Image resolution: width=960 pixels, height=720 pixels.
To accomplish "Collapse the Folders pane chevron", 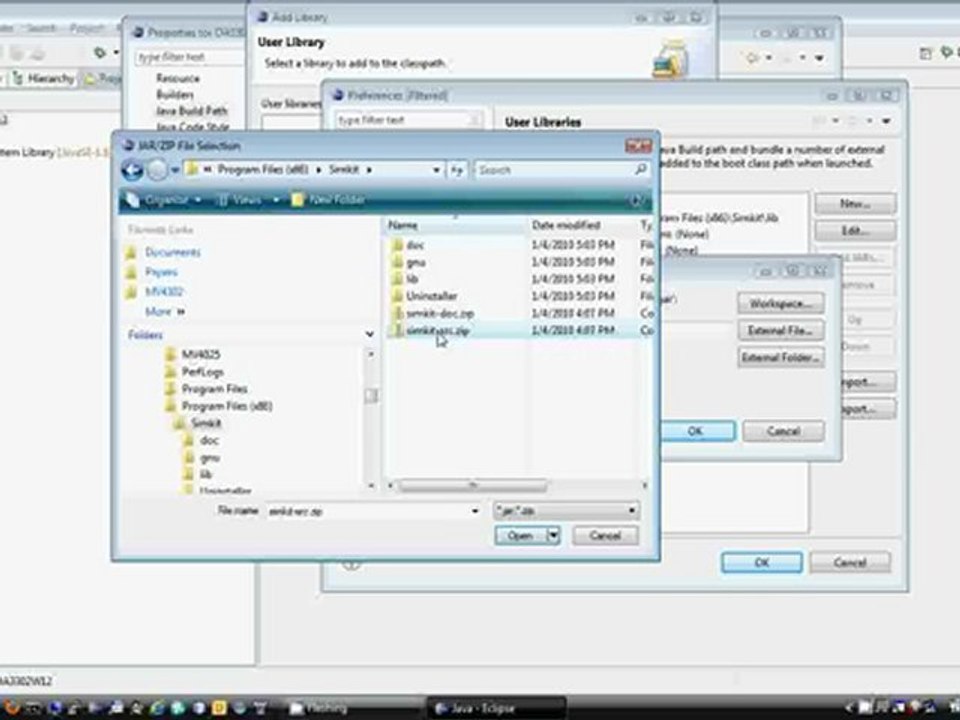I will (369, 334).
